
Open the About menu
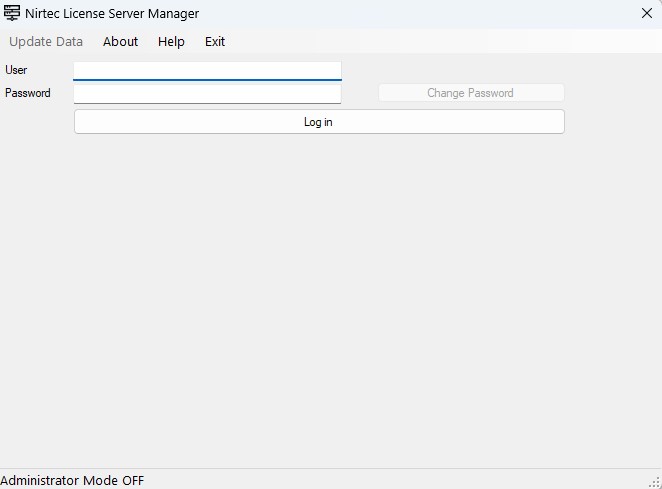(x=120, y=42)
